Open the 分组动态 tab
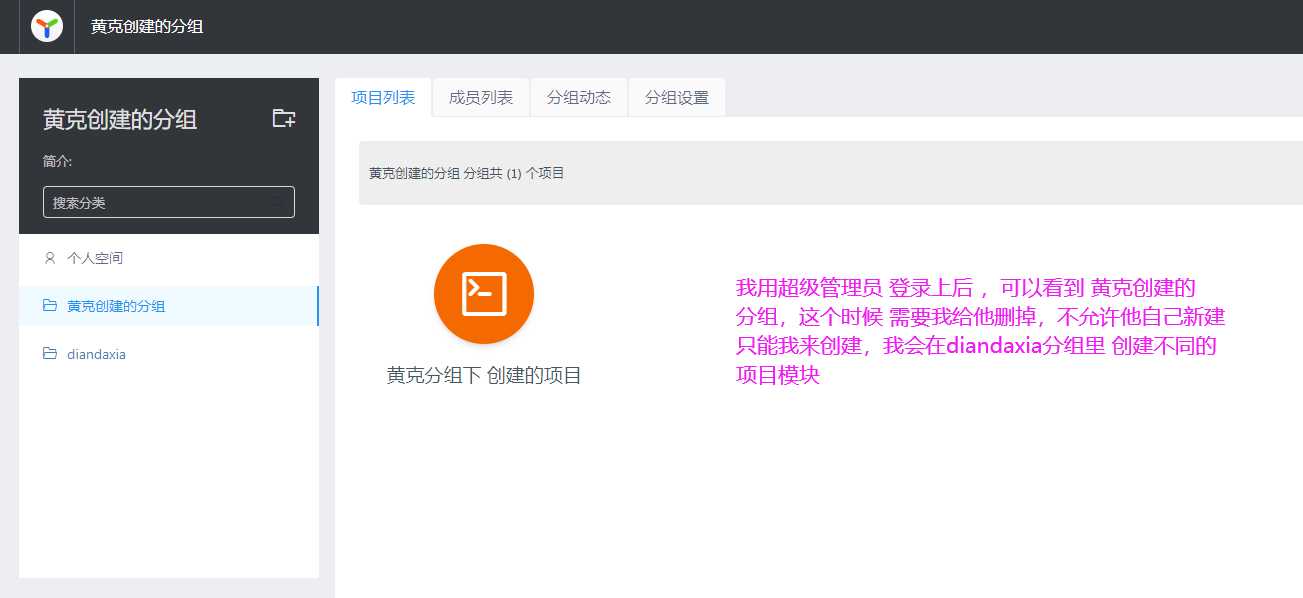 579,97
